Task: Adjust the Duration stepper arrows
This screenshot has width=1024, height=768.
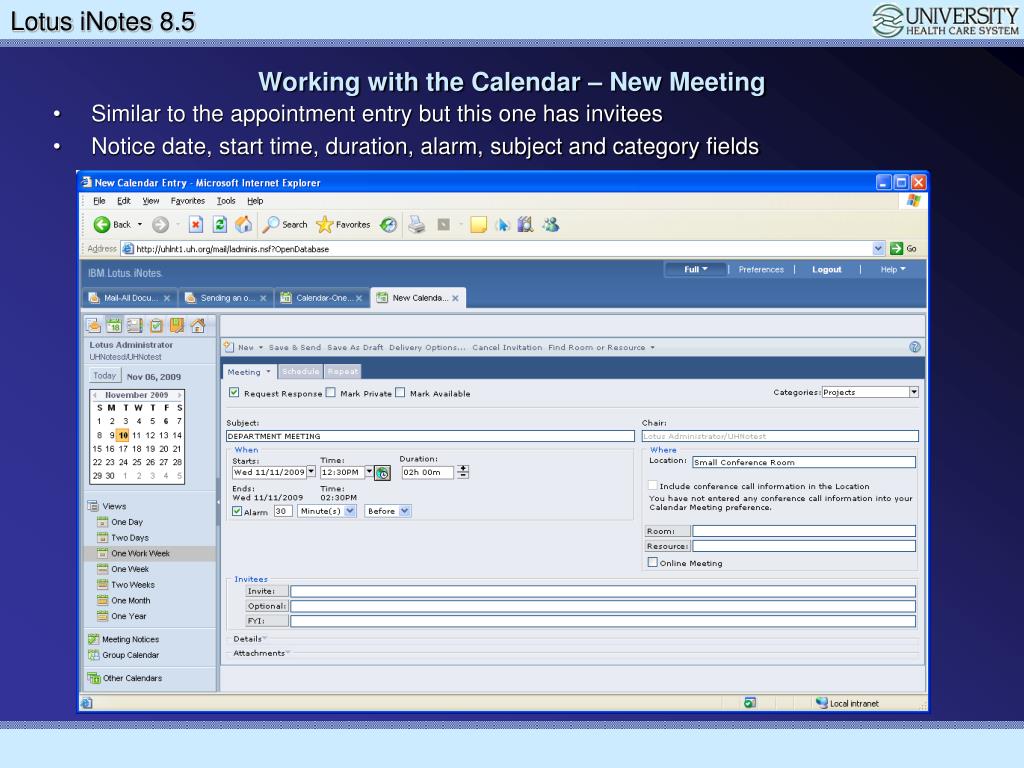Action: click(x=463, y=472)
